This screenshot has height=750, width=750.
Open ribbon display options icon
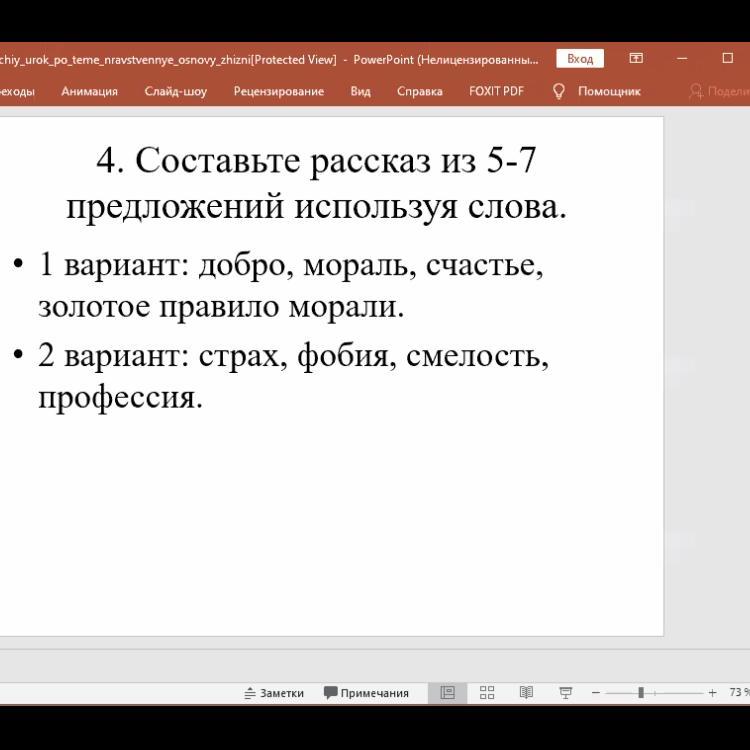(636, 59)
